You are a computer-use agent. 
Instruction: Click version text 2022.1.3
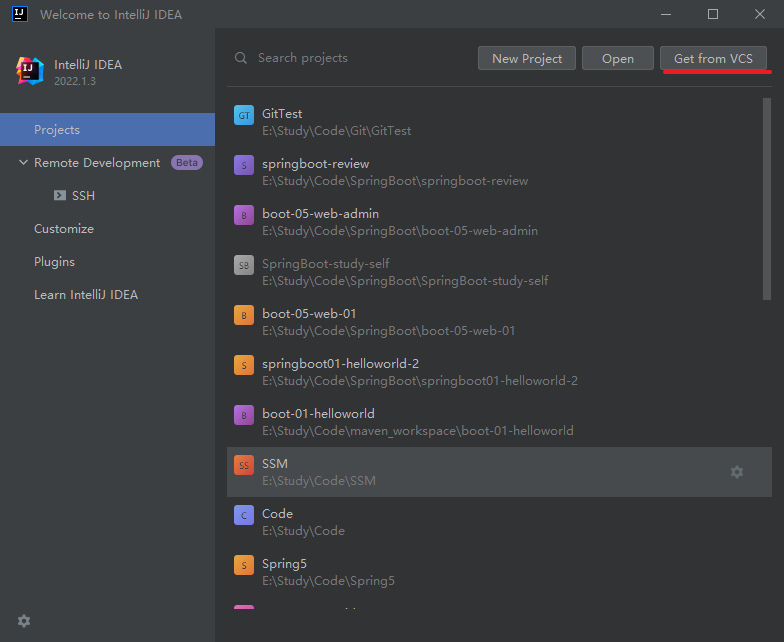(x=74, y=81)
